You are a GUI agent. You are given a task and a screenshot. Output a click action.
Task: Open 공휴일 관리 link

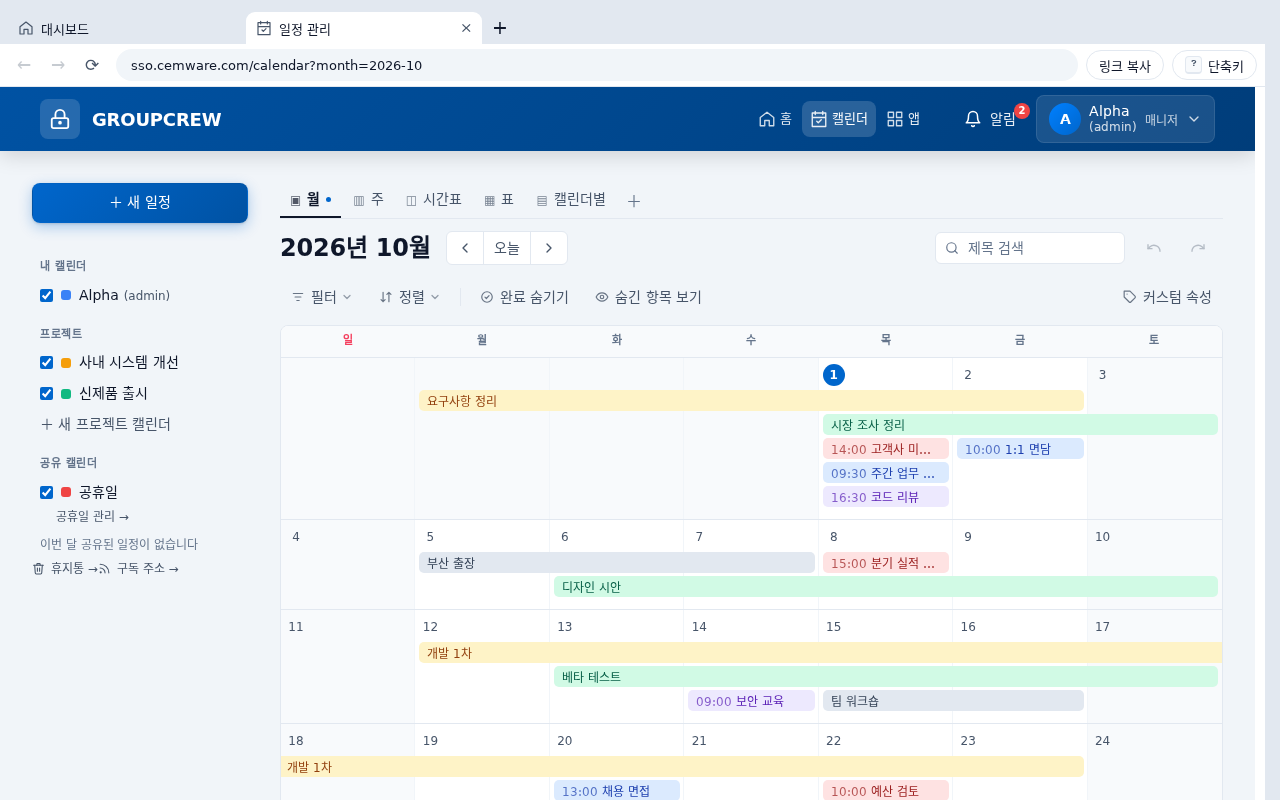tap(92, 516)
